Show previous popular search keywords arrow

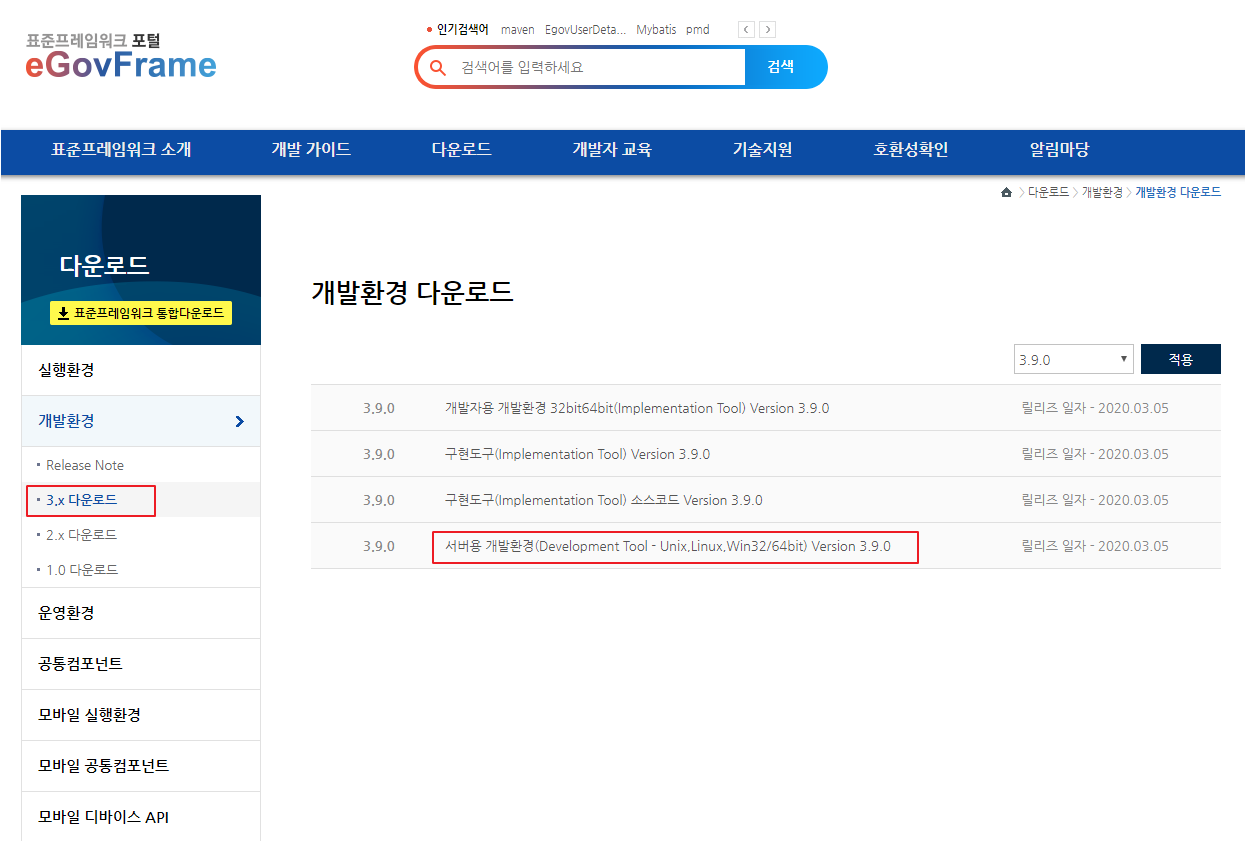click(x=746, y=30)
